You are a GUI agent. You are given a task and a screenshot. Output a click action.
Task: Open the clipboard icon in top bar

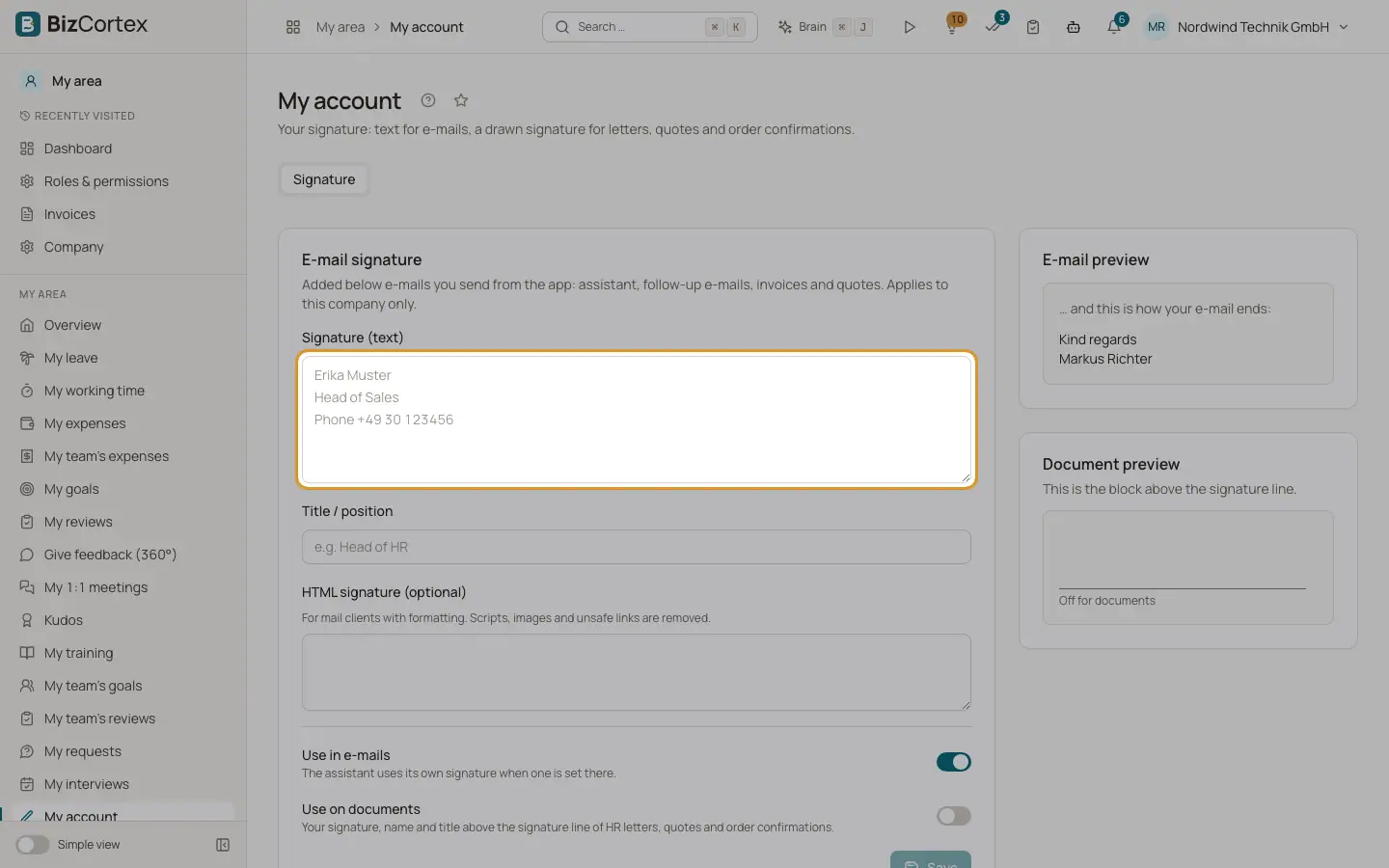click(x=1033, y=27)
